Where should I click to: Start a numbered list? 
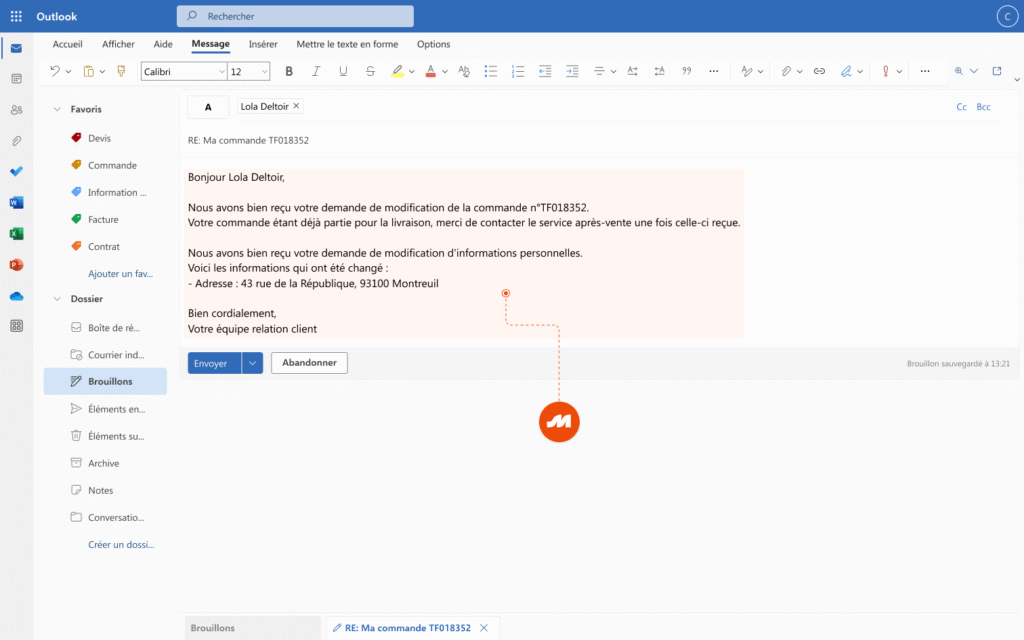click(517, 71)
